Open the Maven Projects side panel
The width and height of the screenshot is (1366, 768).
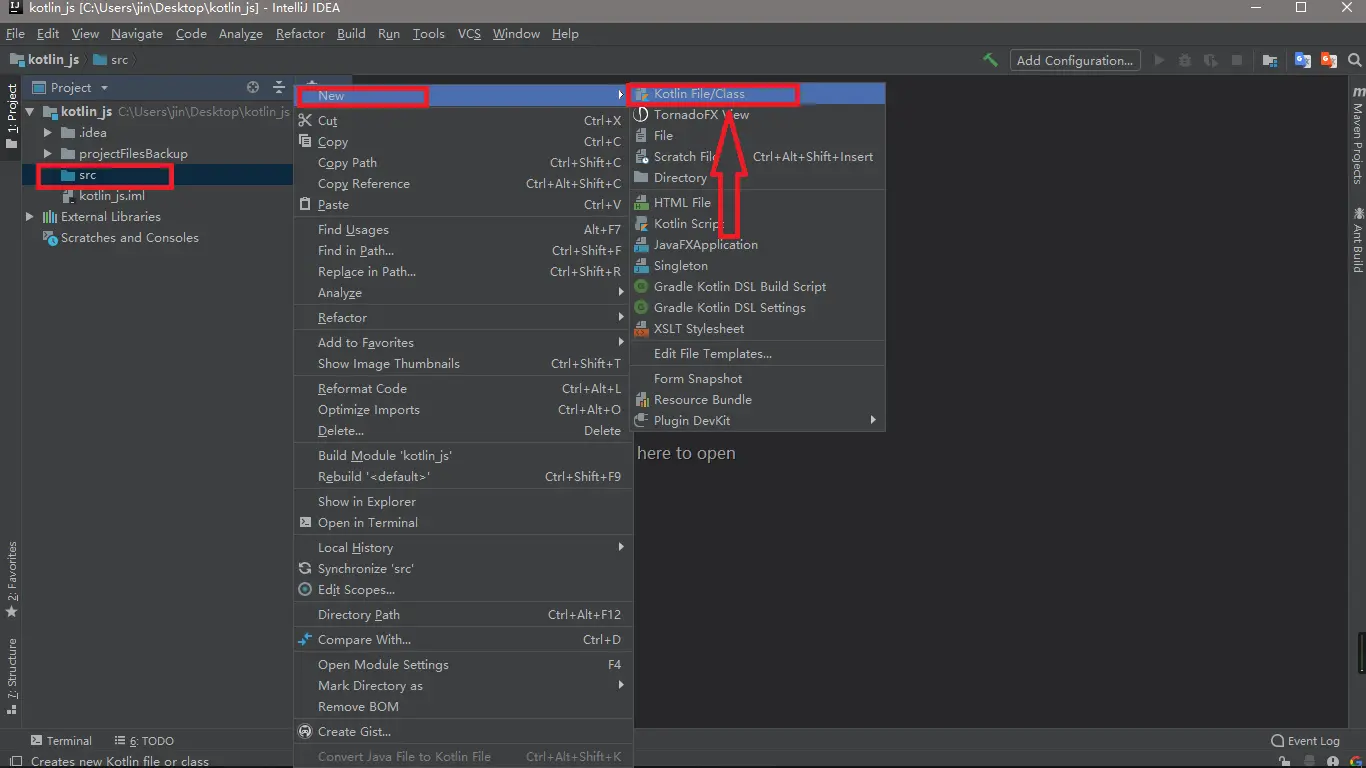[x=1357, y=134]
